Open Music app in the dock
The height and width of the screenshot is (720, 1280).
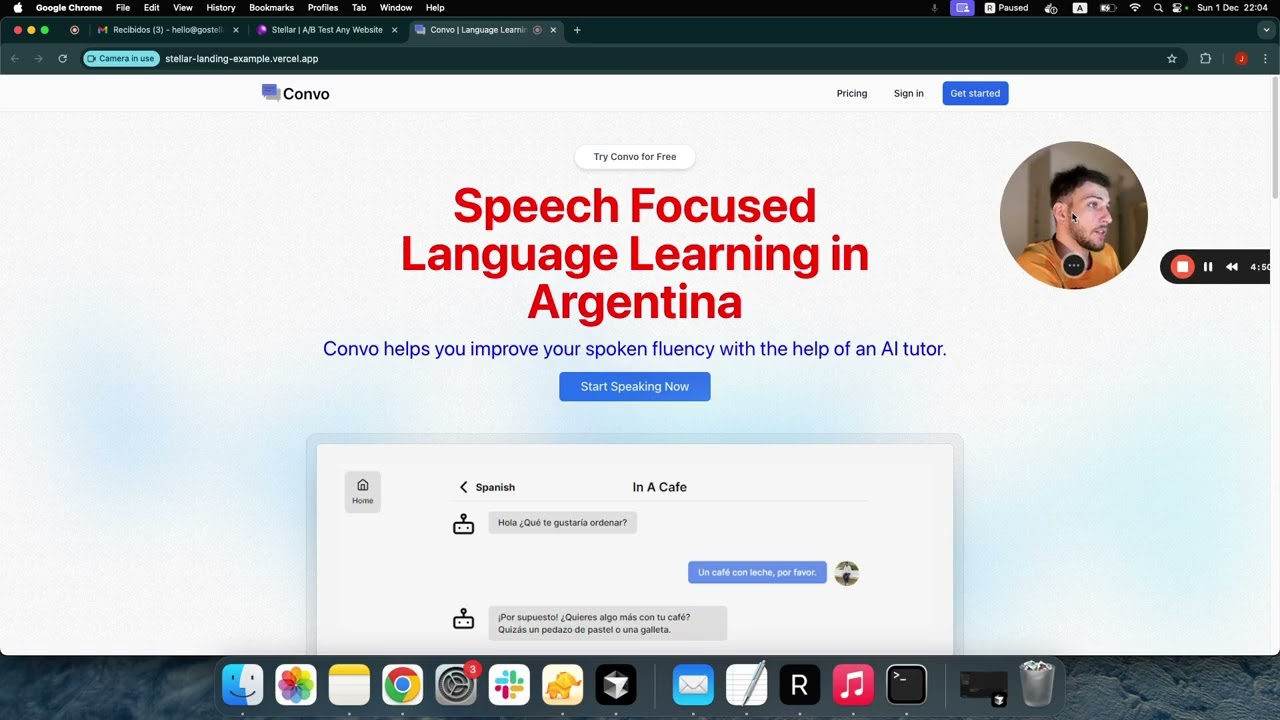pos(853,685)
